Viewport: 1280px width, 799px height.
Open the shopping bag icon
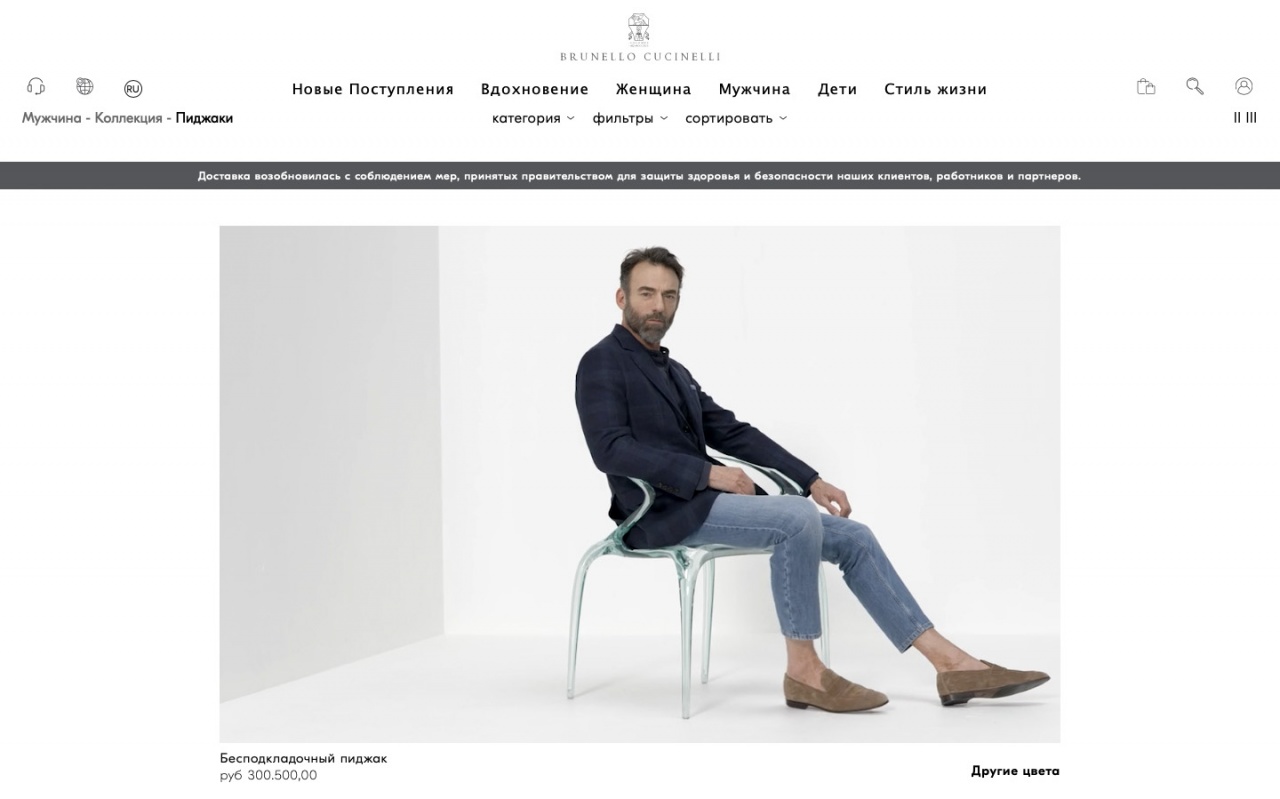(x=1146, y=87)
